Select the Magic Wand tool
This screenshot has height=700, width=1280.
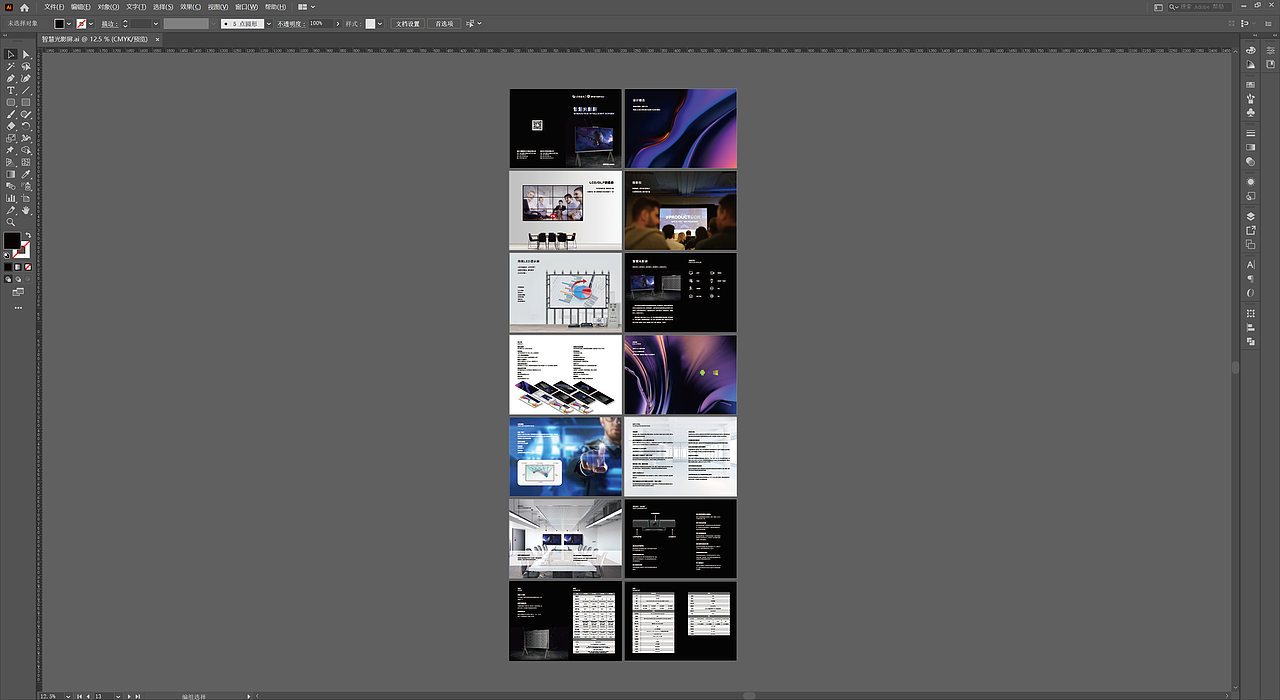[11, 66]
